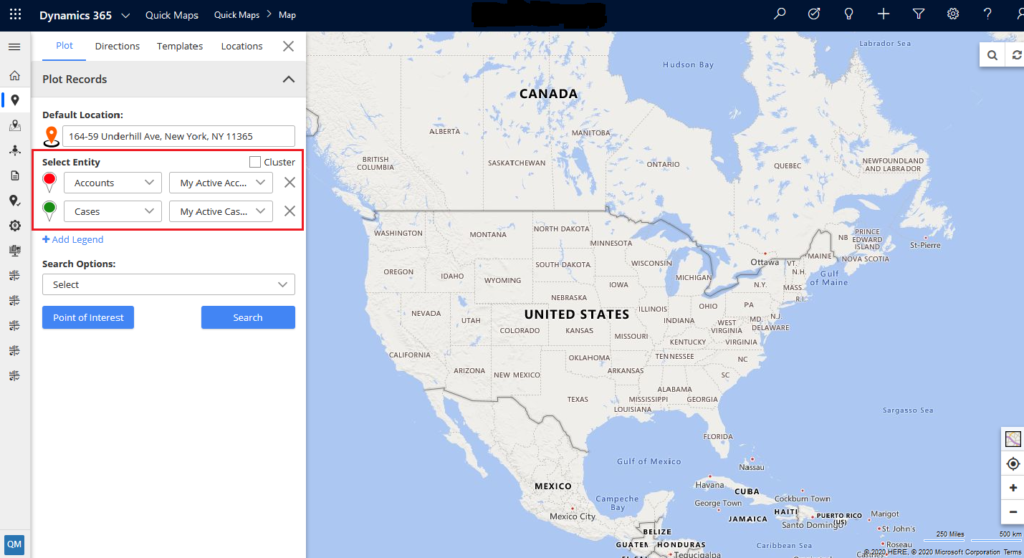Open the settings gear in top bar
The width and height of the screenshot is (1024, 558).
coord(953,15)
